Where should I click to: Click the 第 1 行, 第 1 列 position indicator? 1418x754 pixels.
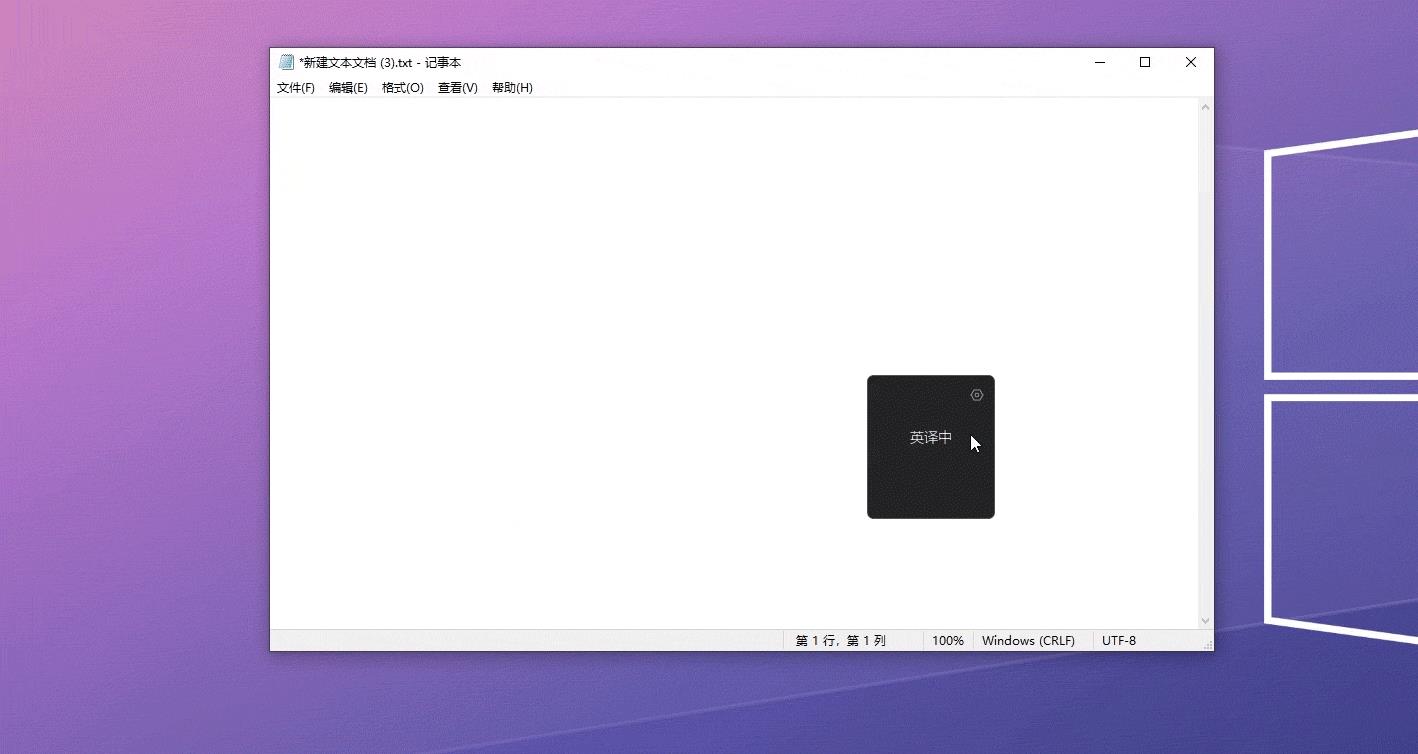[841, 641]
